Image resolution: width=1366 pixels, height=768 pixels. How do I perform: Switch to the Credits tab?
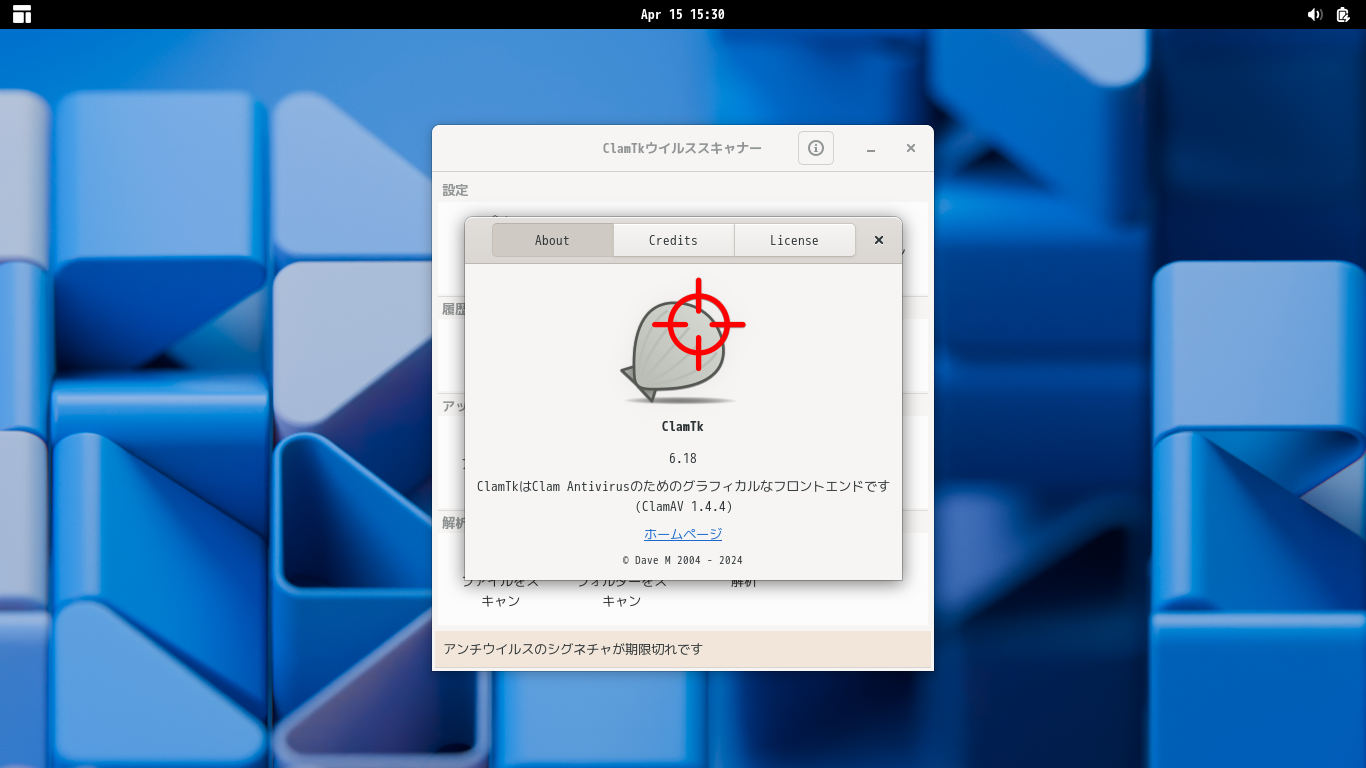tap(673, 240)
